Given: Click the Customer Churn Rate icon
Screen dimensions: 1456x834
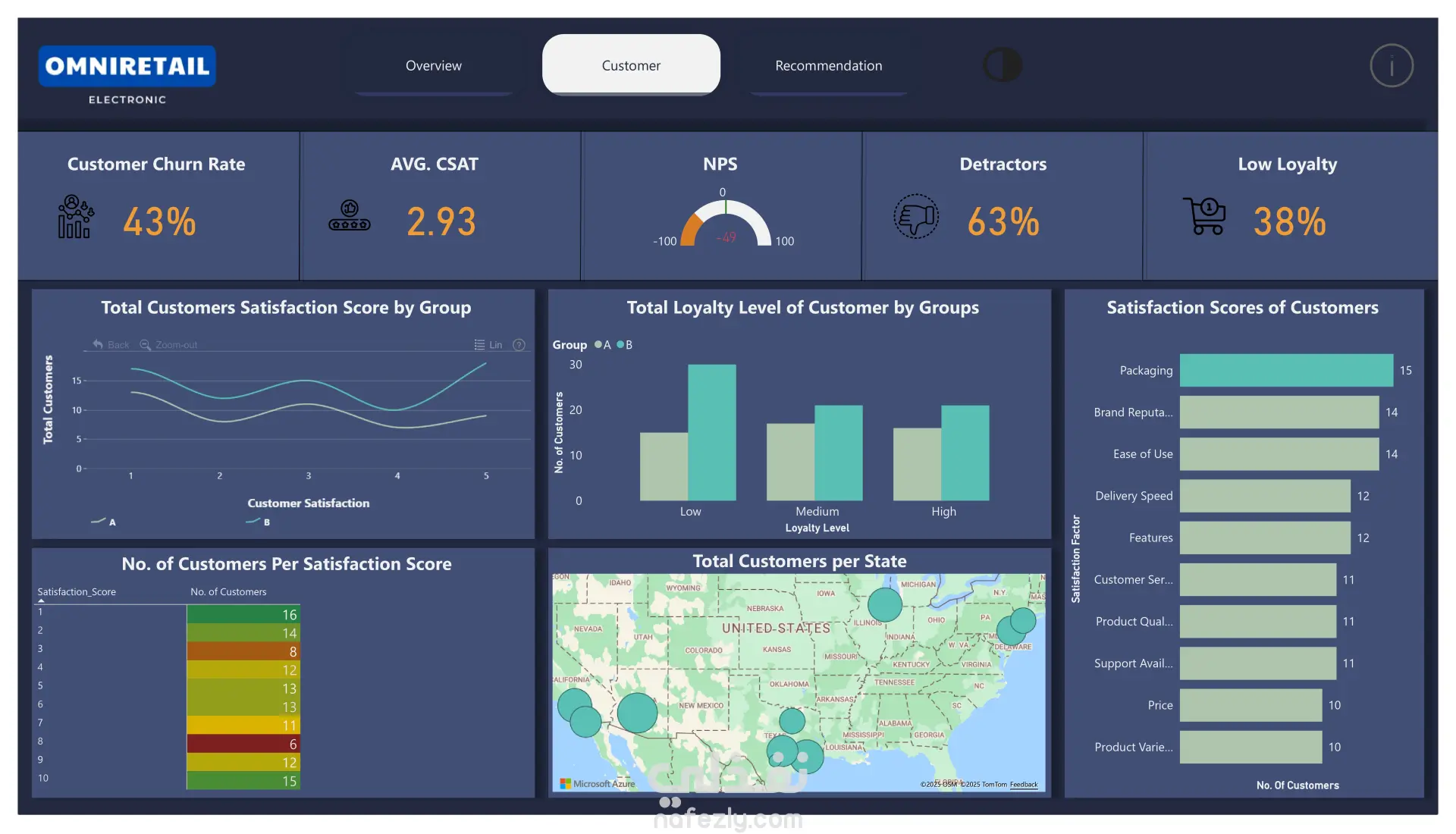Looking at the screenshot, I should [76, 218].
